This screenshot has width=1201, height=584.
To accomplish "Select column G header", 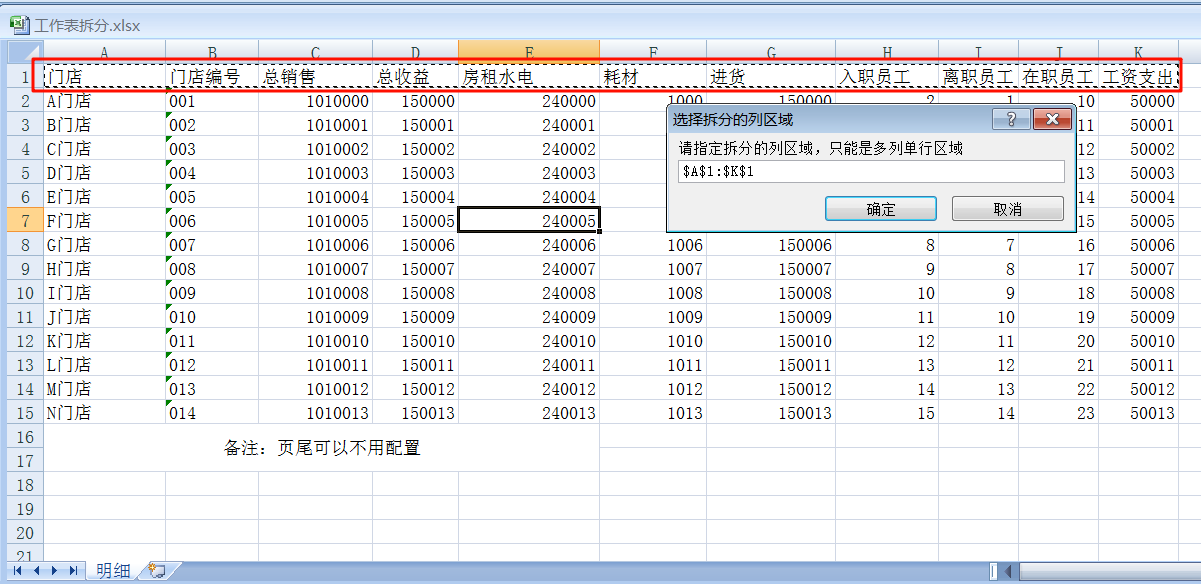I will (x=771, y=50).
